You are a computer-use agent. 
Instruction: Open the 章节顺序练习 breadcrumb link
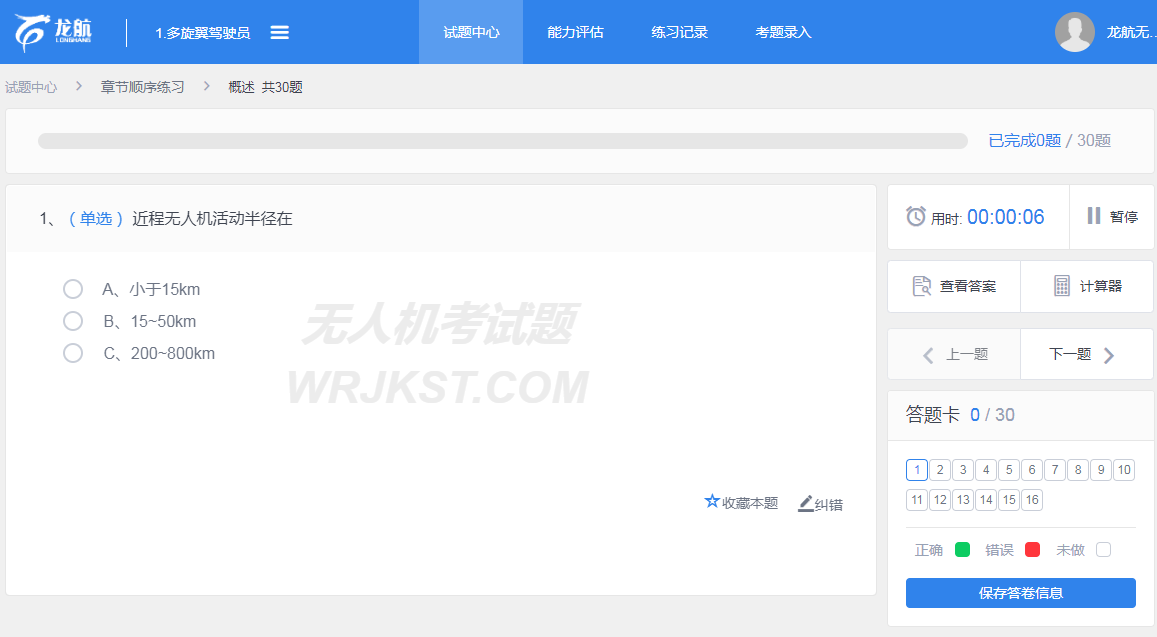(142, 87)
